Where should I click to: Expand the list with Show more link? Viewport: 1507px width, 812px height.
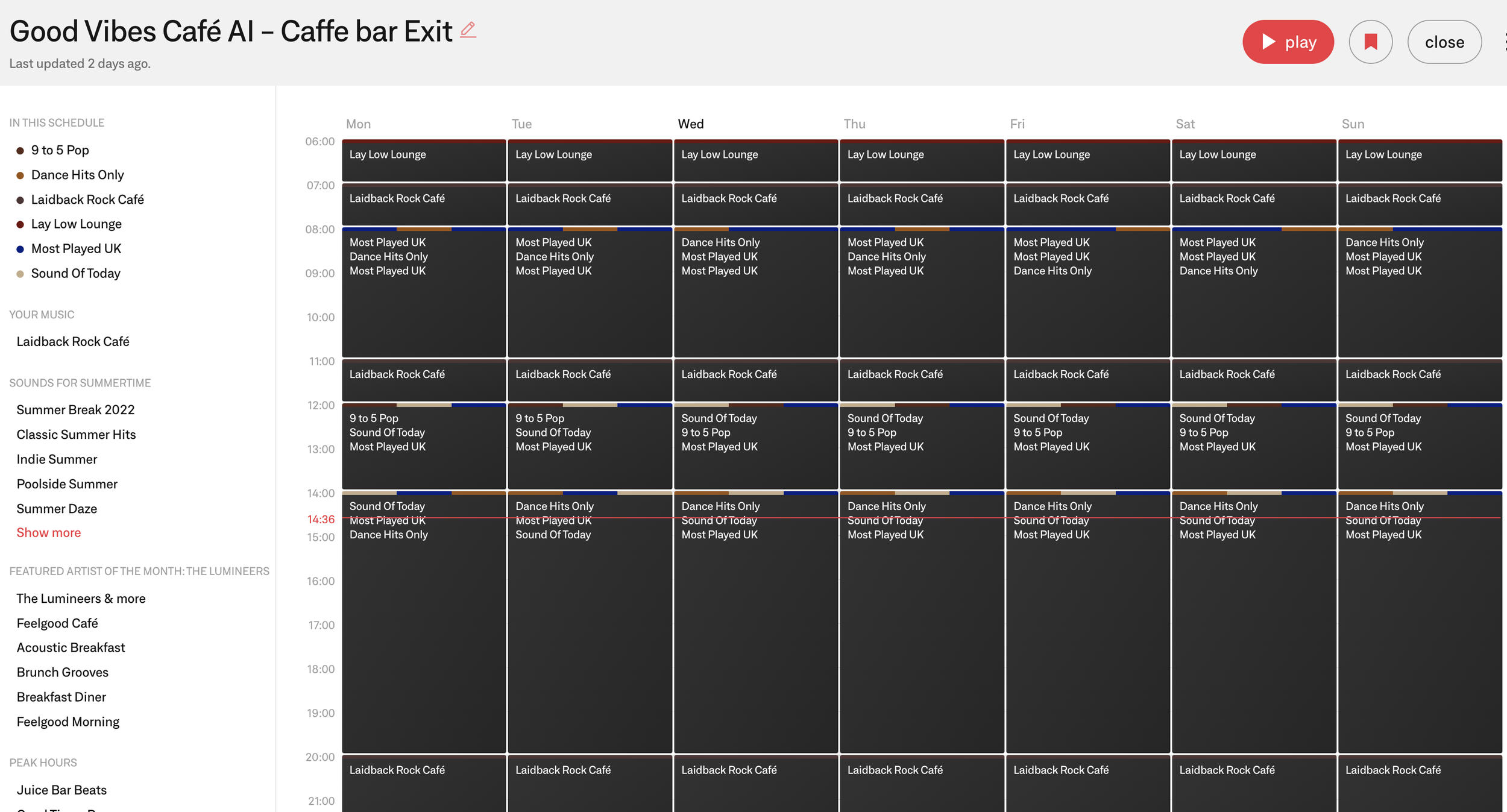[48, 532]
